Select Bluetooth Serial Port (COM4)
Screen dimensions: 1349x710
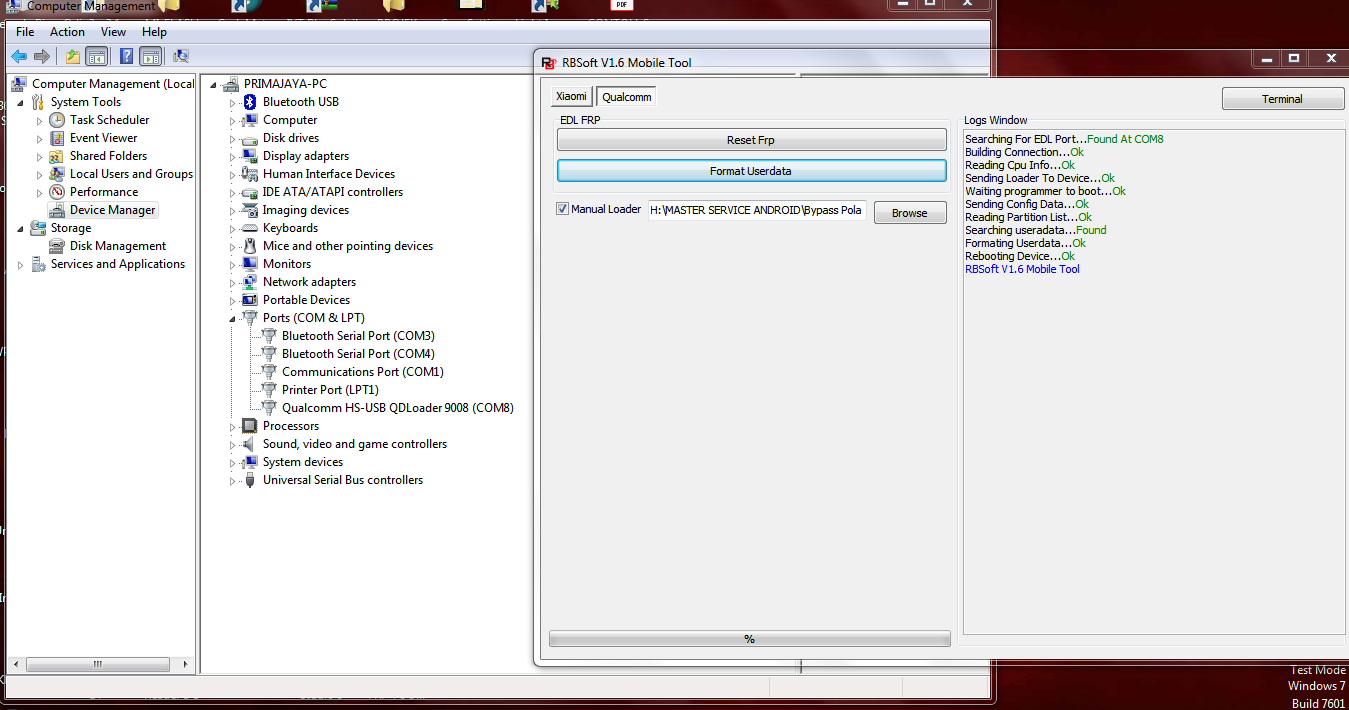coord(358,354)
